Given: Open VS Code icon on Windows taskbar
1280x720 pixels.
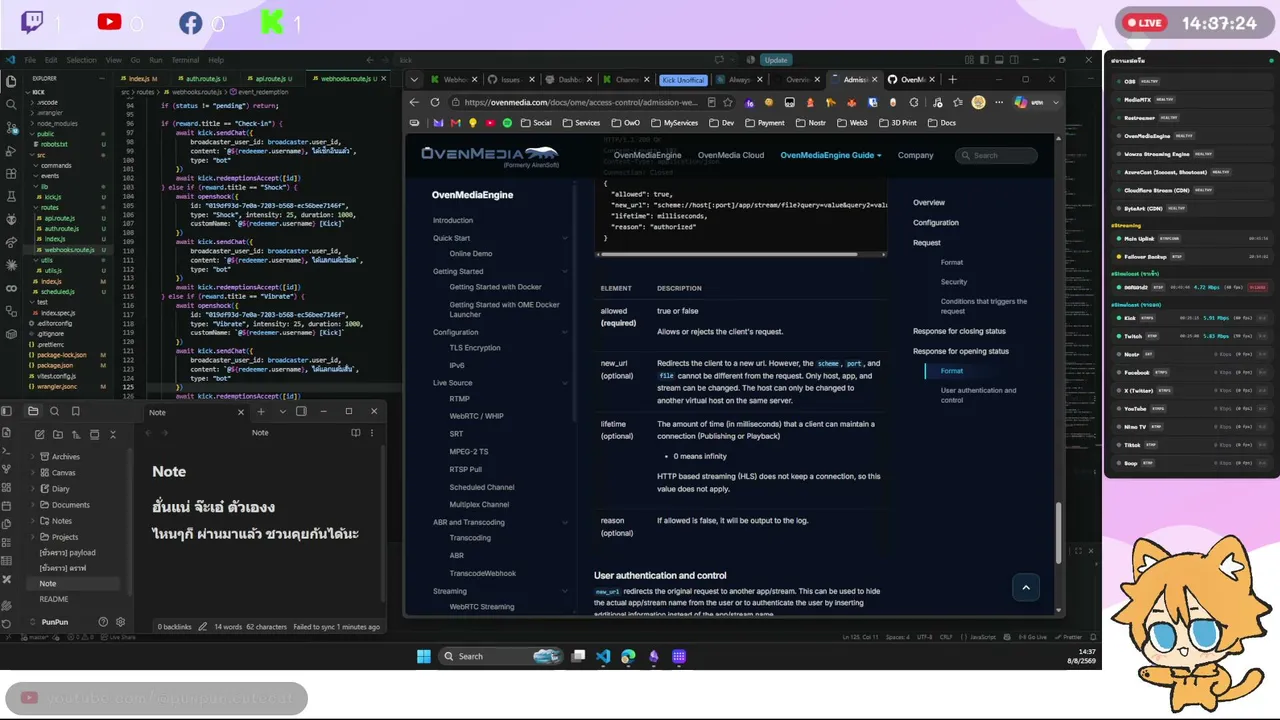Looking at the screenshot, I should click(603, 656).
